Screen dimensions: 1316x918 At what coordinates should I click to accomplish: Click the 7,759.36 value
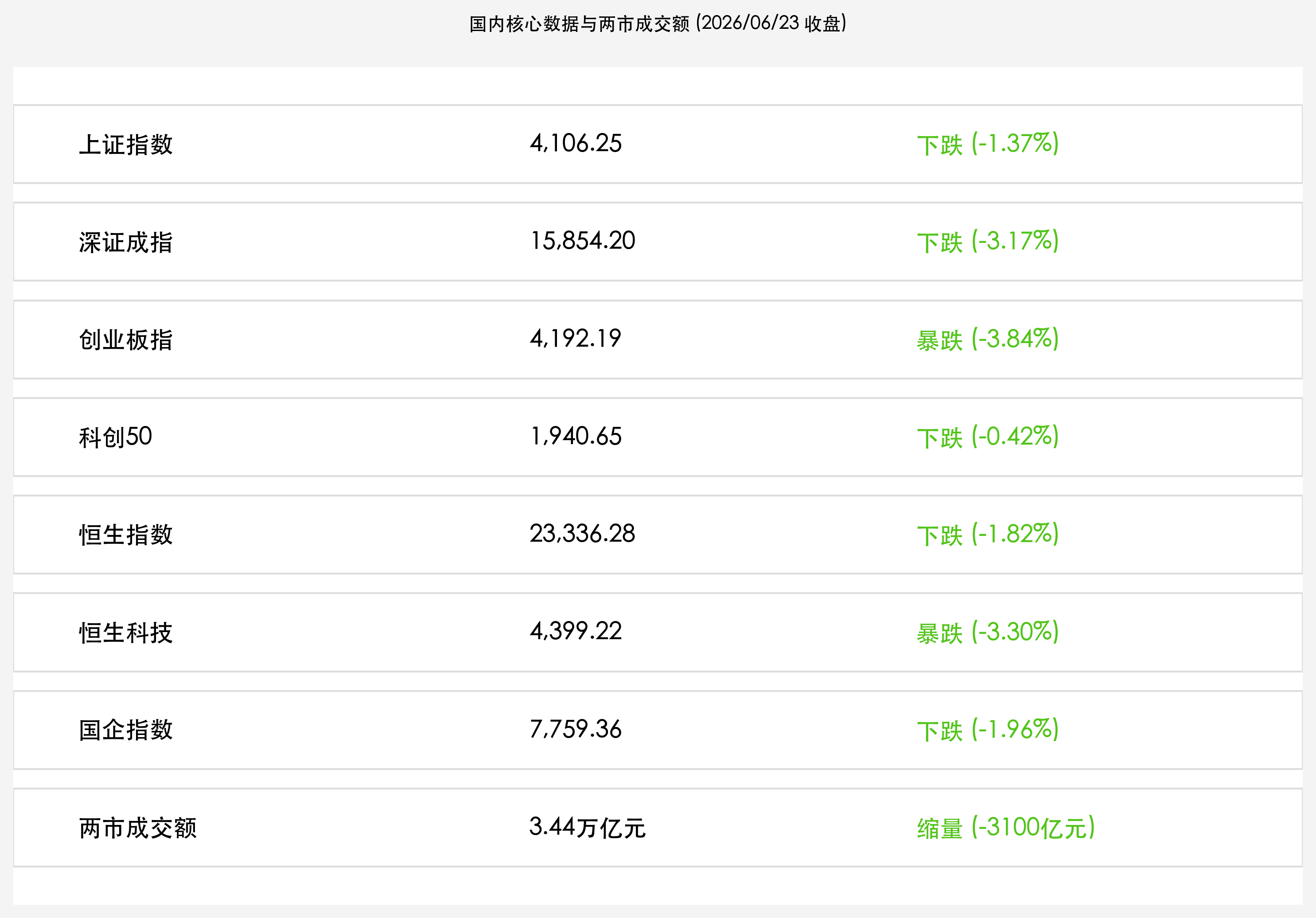coord(576,729)
